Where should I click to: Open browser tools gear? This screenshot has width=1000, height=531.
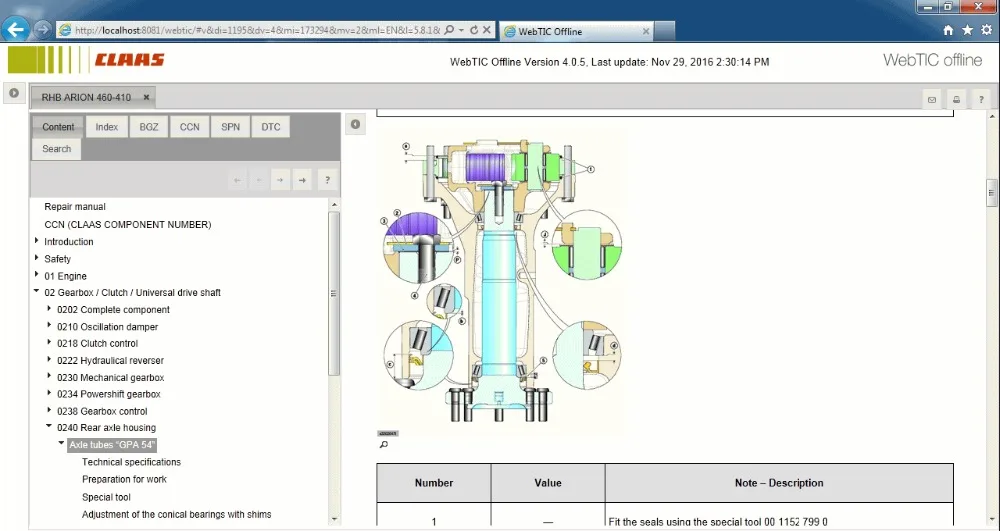987,31
